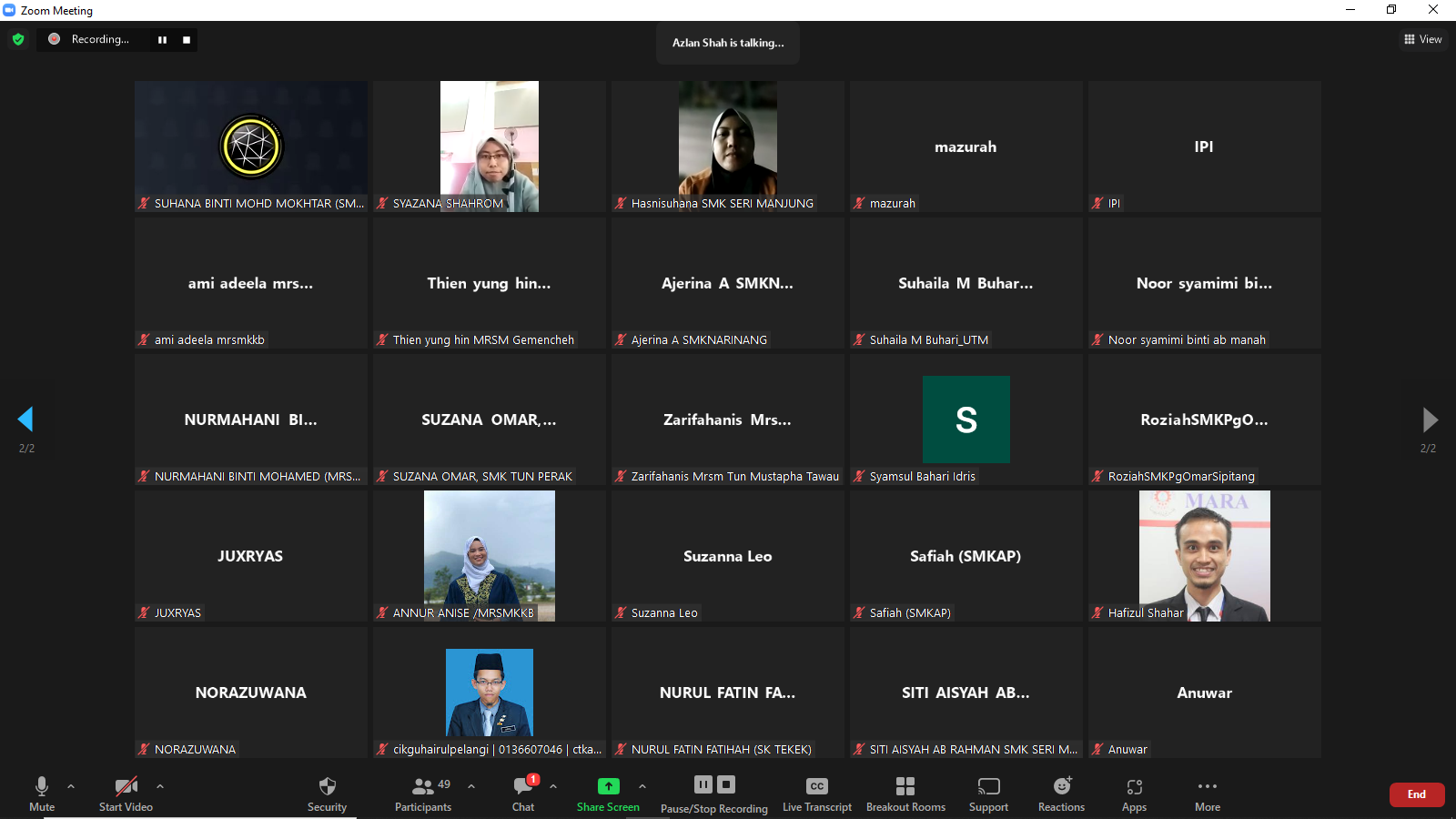This screenshot has width=1456, height=819.
Task: Turn on camera with Start Video
Action: click(126, 787)
